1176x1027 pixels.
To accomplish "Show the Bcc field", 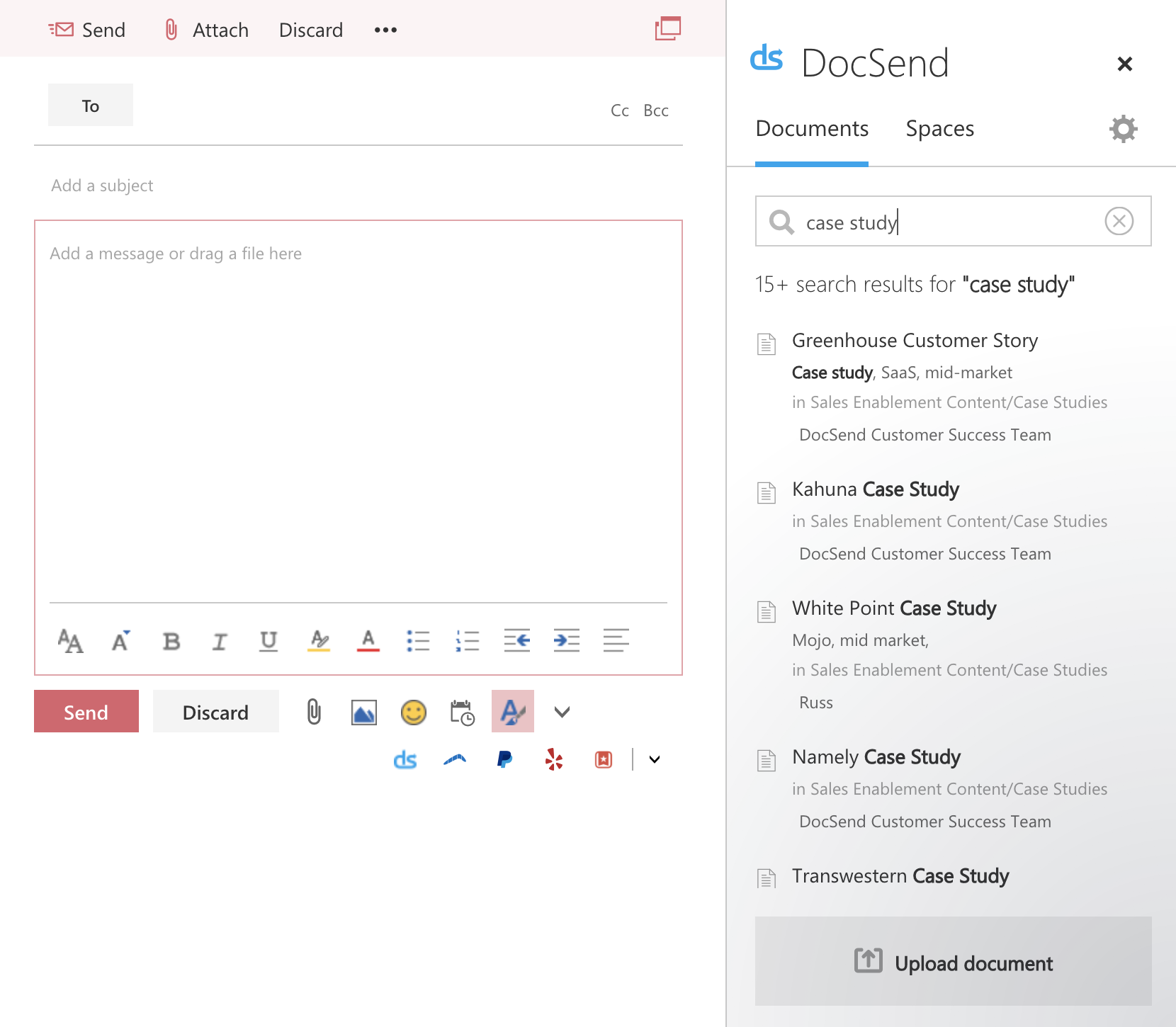I will tap(656, 110).
